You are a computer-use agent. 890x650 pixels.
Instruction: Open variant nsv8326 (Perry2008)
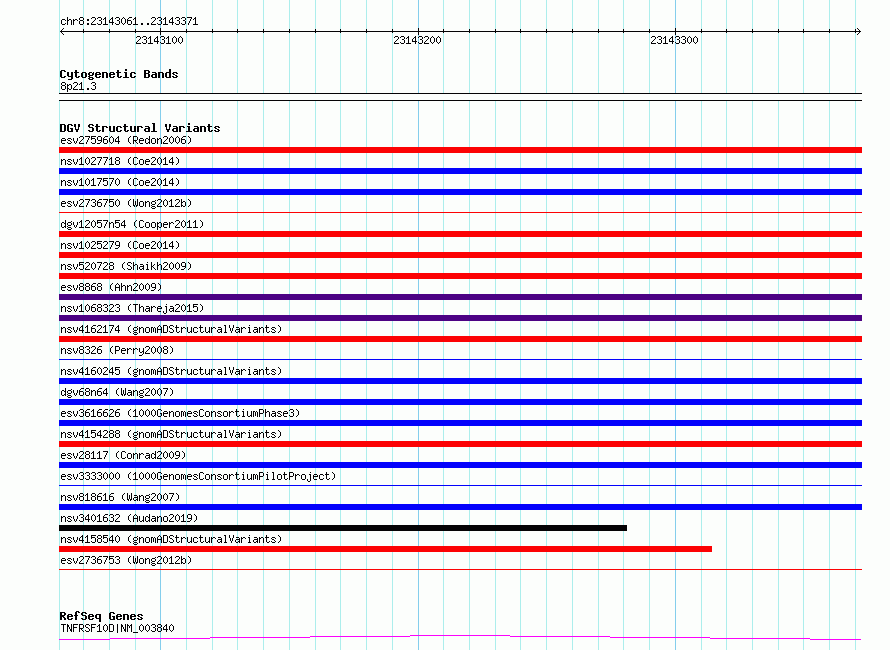[117, 350]
